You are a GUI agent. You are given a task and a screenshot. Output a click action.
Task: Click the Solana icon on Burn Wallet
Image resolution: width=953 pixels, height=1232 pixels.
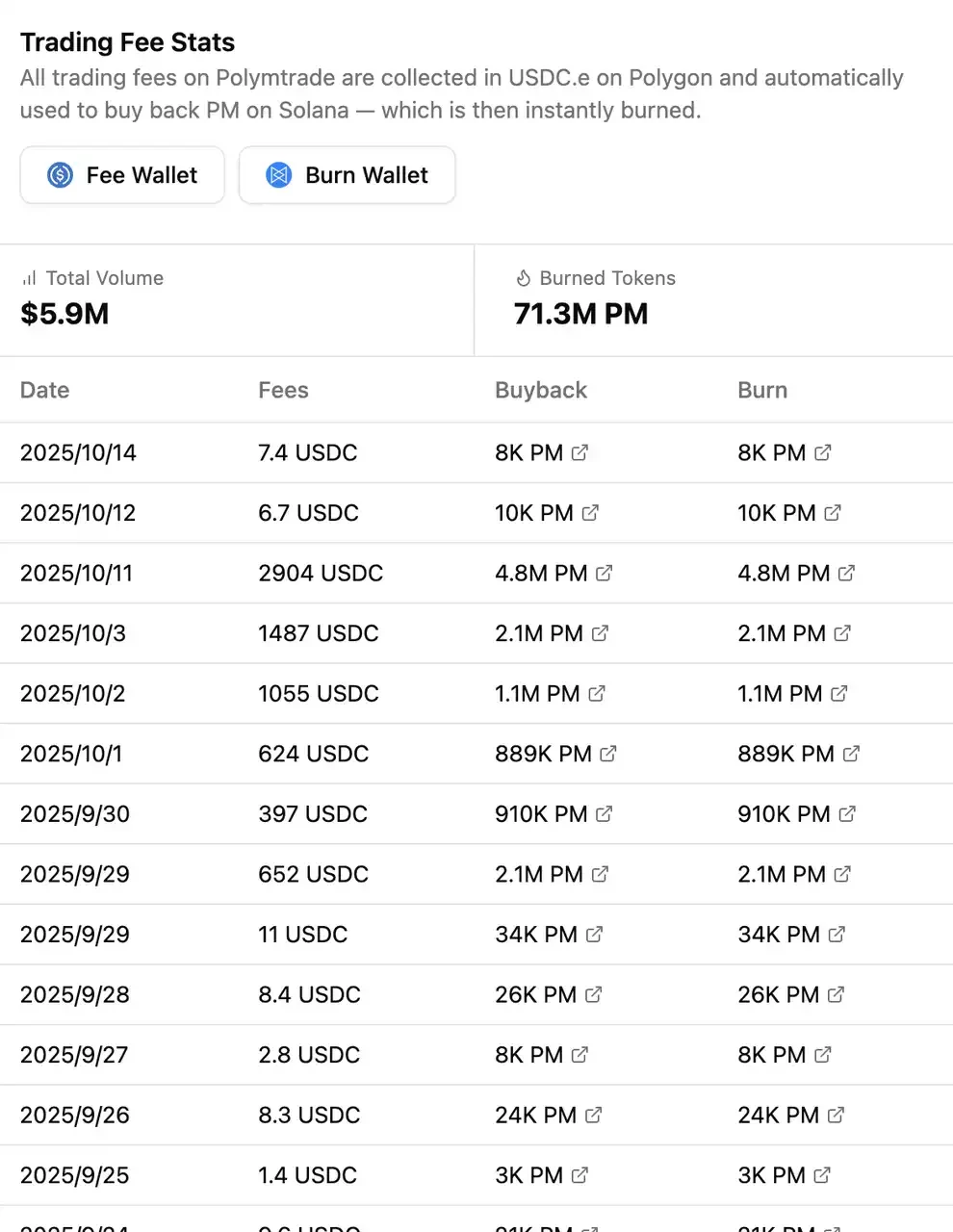tap(278, 175)
